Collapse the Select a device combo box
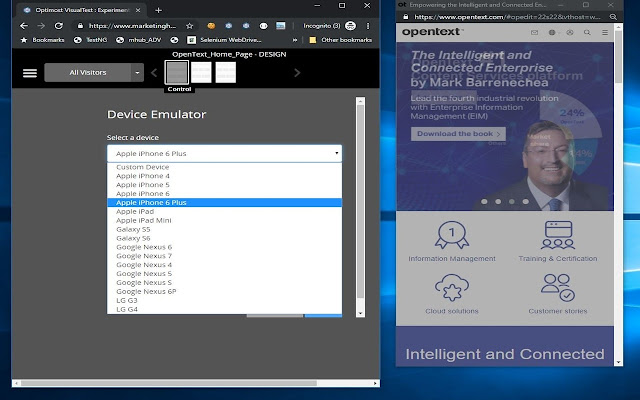640x400 pixels. (x=224, y=153)
